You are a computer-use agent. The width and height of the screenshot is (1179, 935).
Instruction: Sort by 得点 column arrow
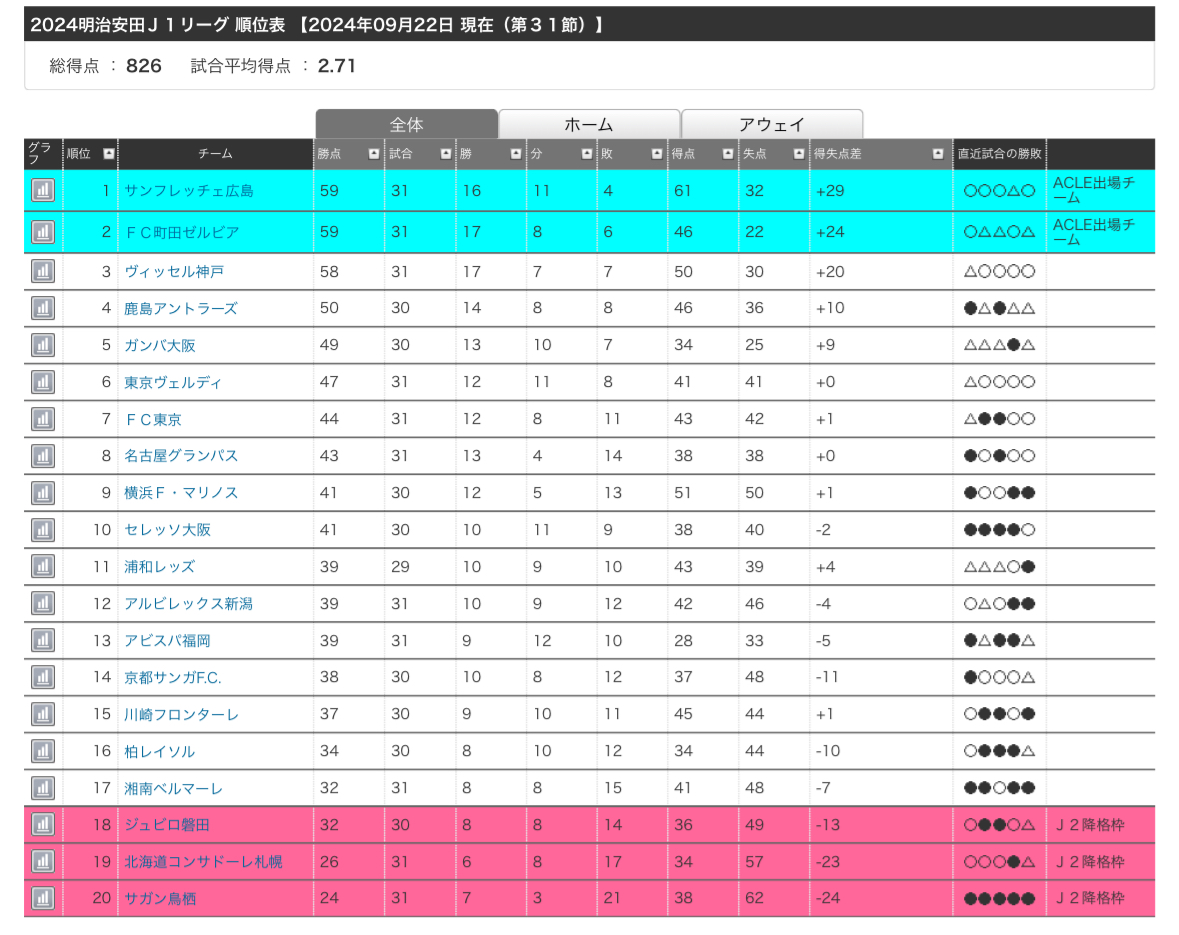pos(727,154)
